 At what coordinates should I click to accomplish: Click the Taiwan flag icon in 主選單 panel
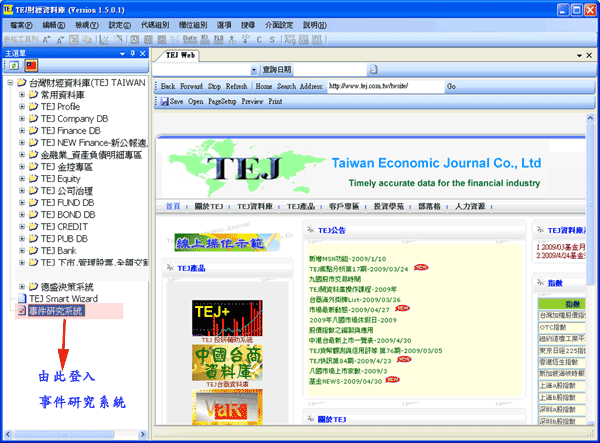tap(31, 65)
